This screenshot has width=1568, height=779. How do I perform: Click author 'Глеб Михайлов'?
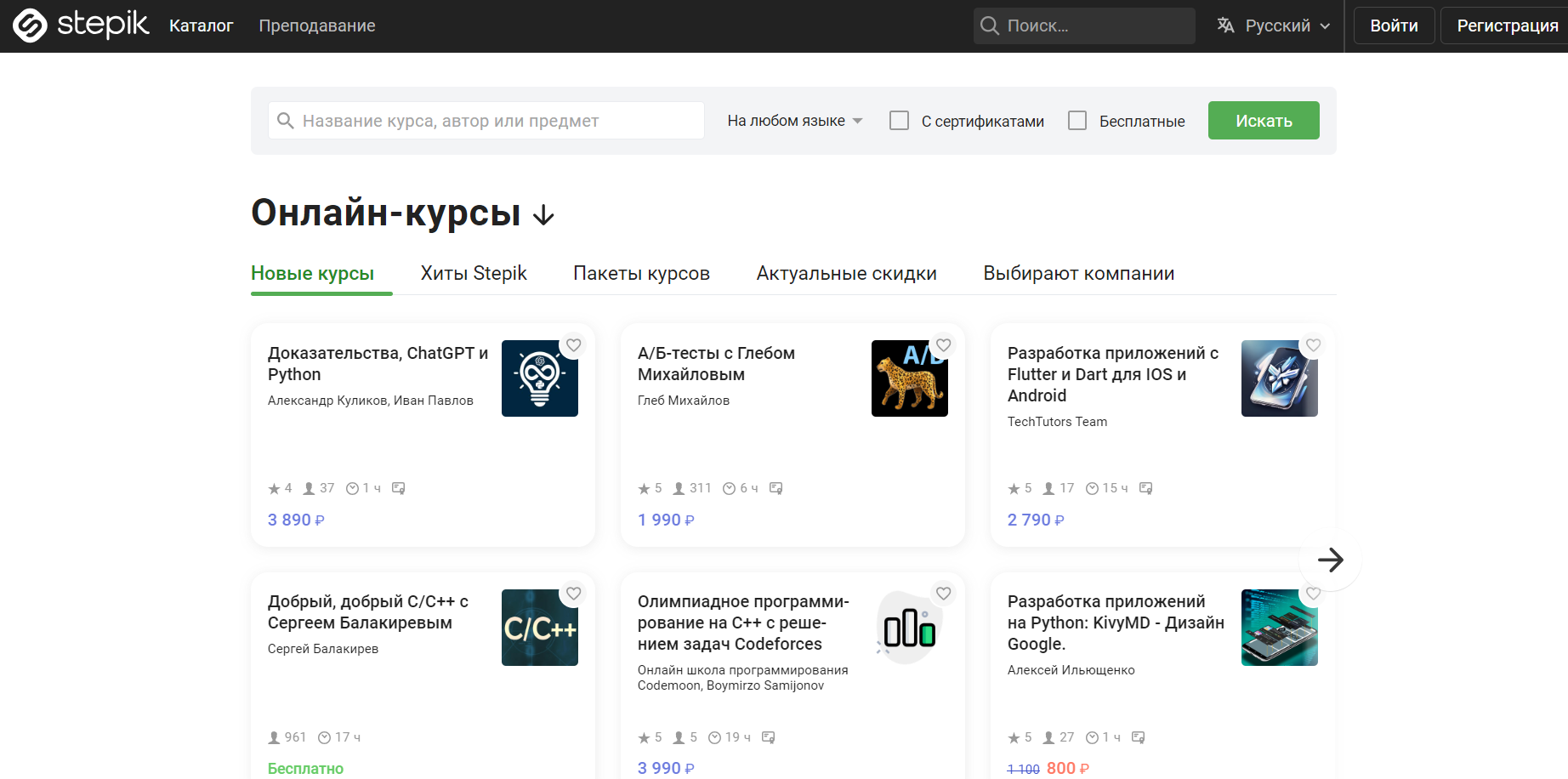pyautogui.click(x=684, y=401)
